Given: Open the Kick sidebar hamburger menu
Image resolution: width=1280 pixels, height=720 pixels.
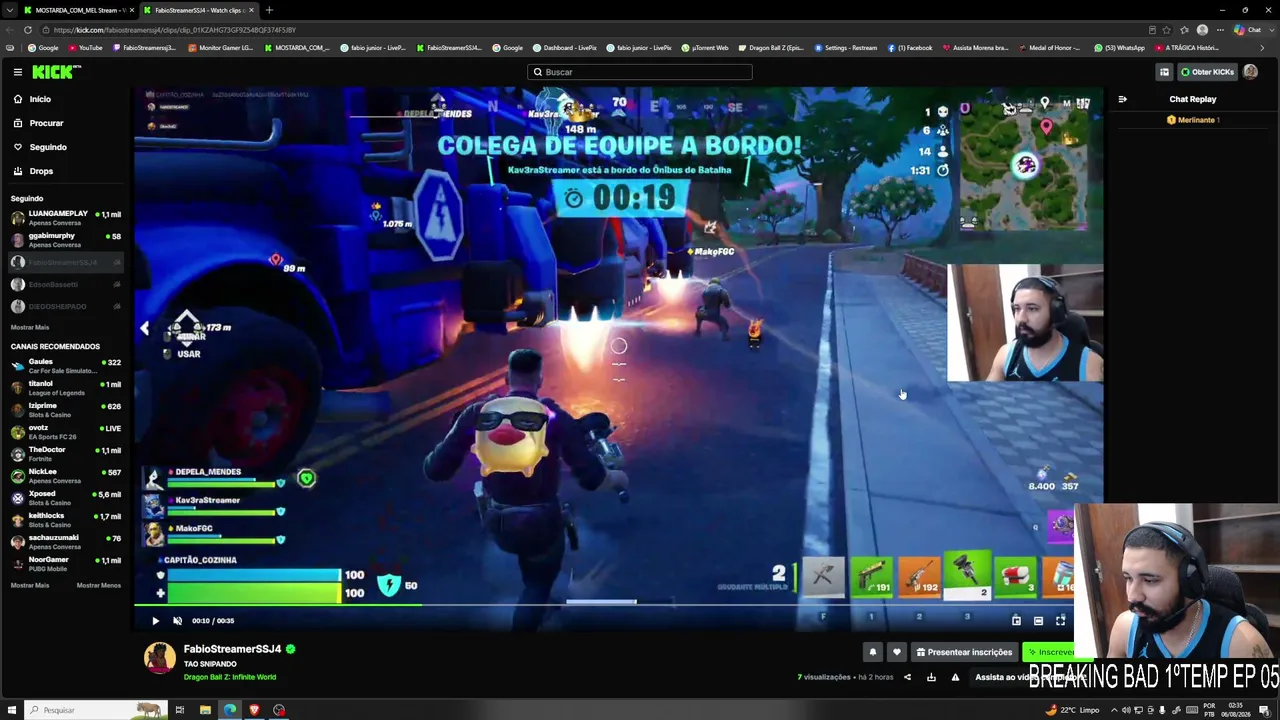Looking at the screenshot, I should pos(18,72).
